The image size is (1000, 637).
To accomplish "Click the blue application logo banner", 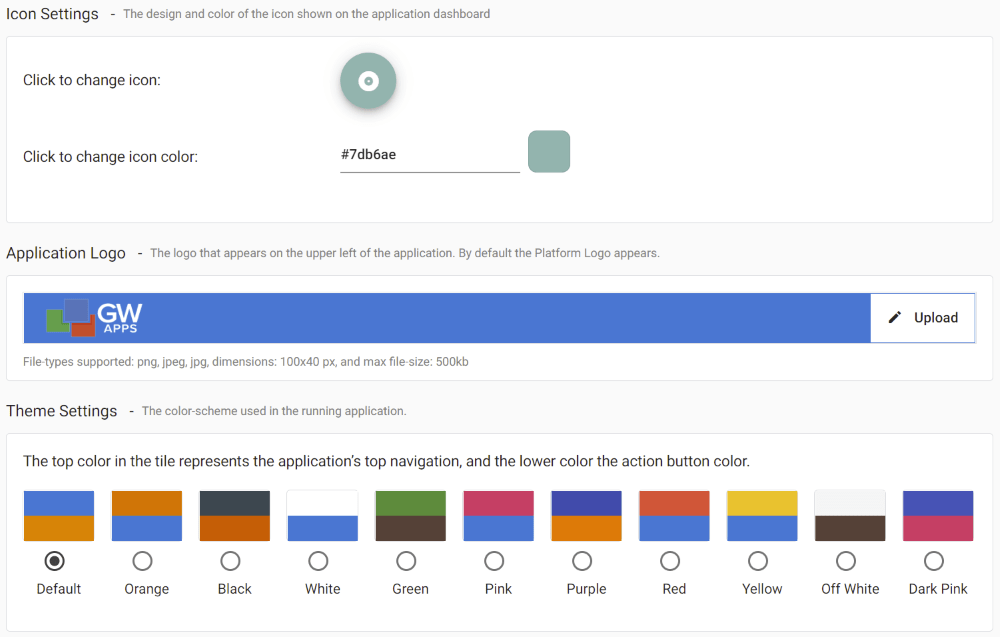I will point(500,318).
